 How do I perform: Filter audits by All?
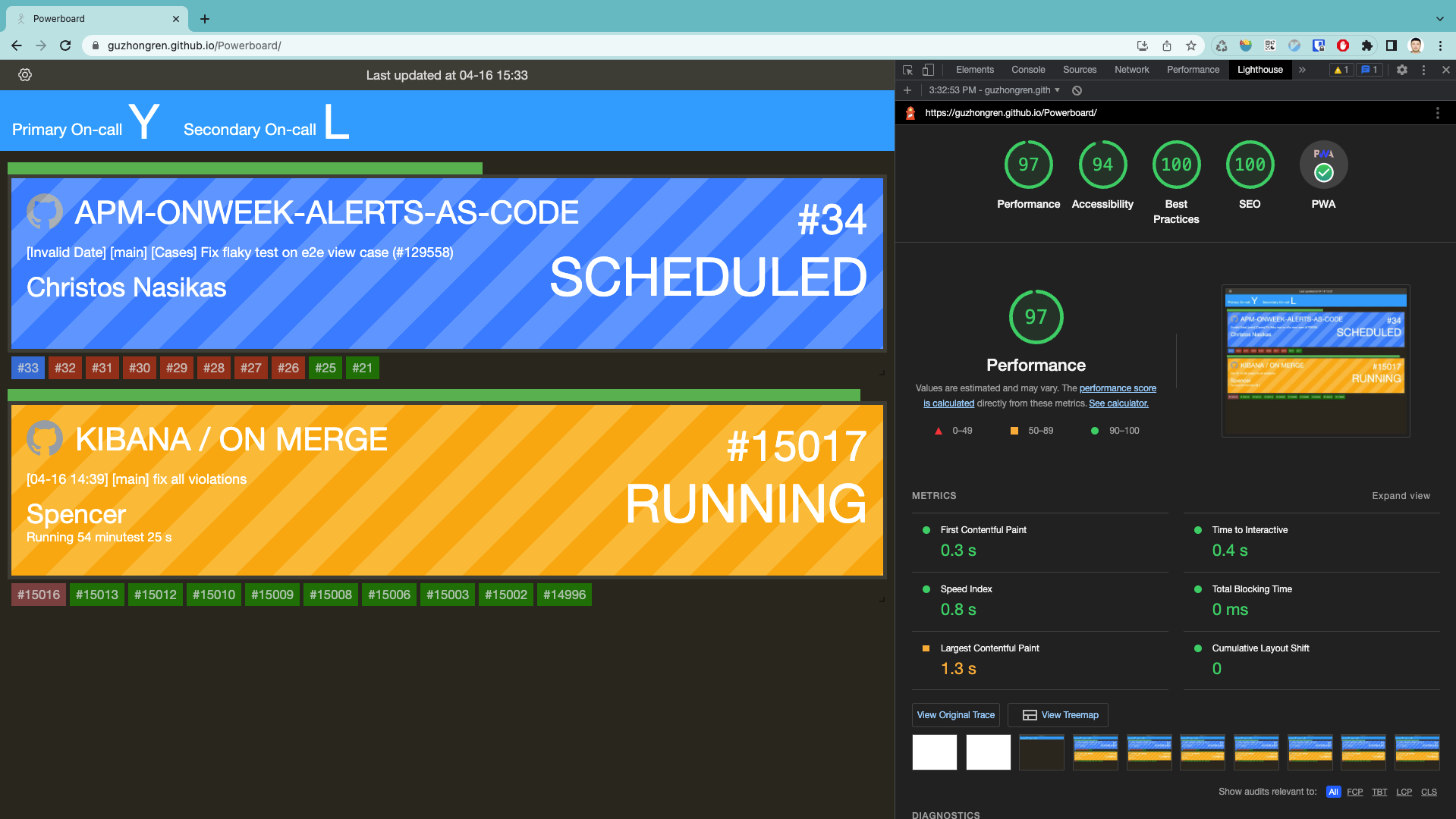(x=1333, y=792)
